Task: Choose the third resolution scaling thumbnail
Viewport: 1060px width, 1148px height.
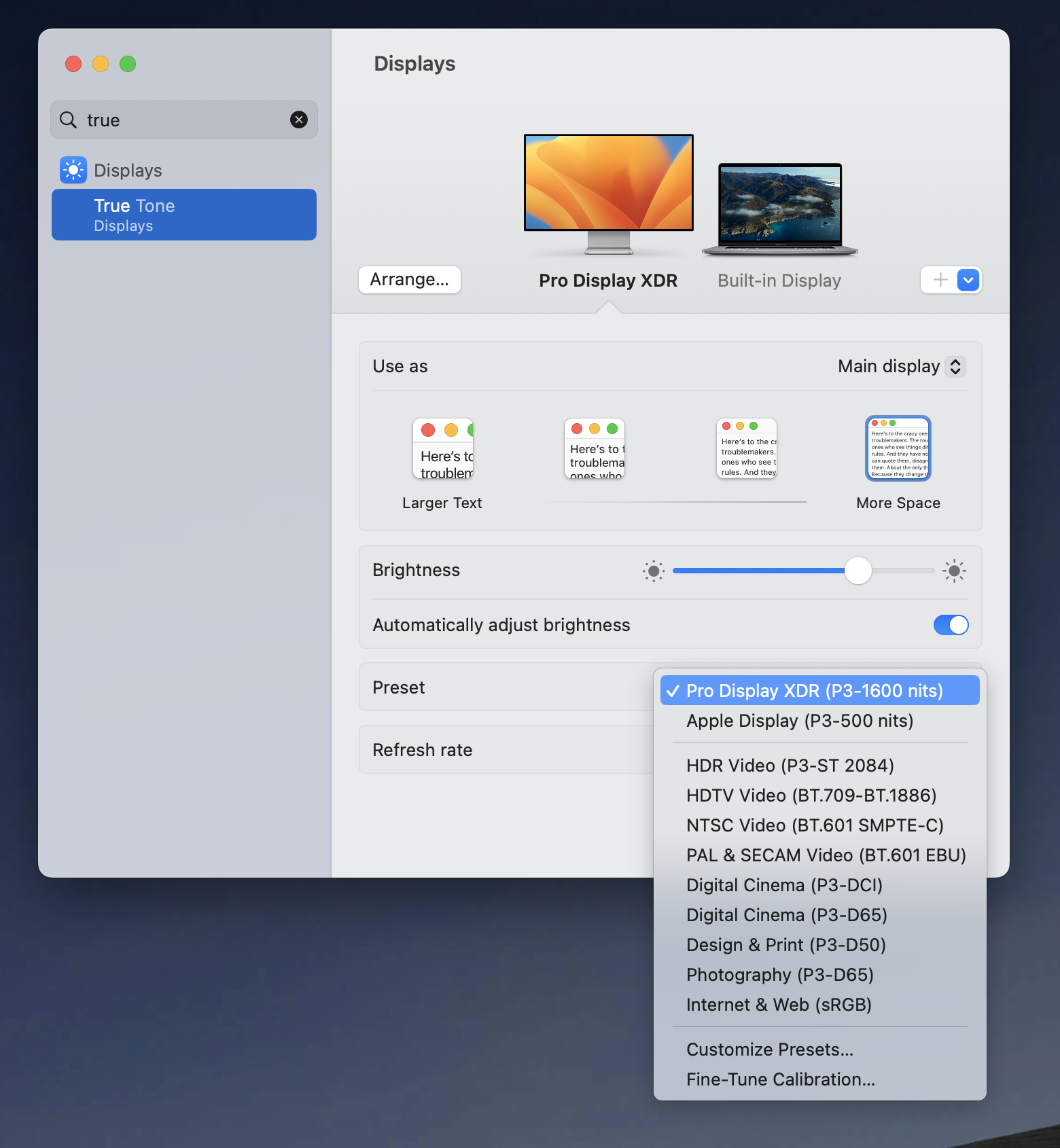Action: (x=747, y=448)
